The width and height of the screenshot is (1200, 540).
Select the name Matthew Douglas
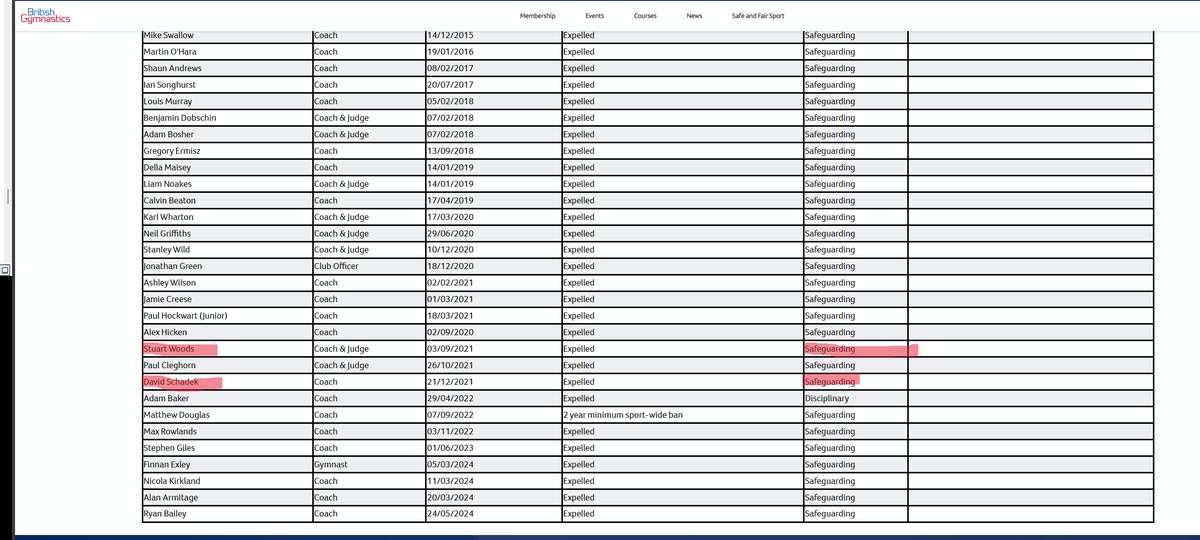(x=177, y=415)
